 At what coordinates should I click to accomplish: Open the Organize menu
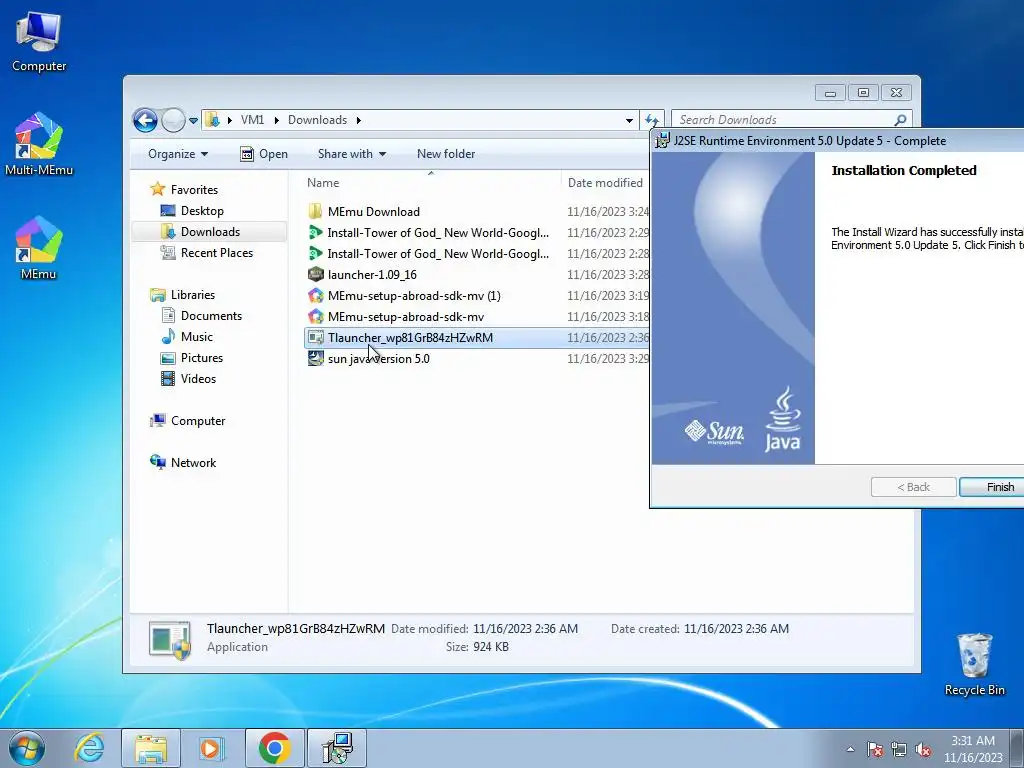pos(178,153)
